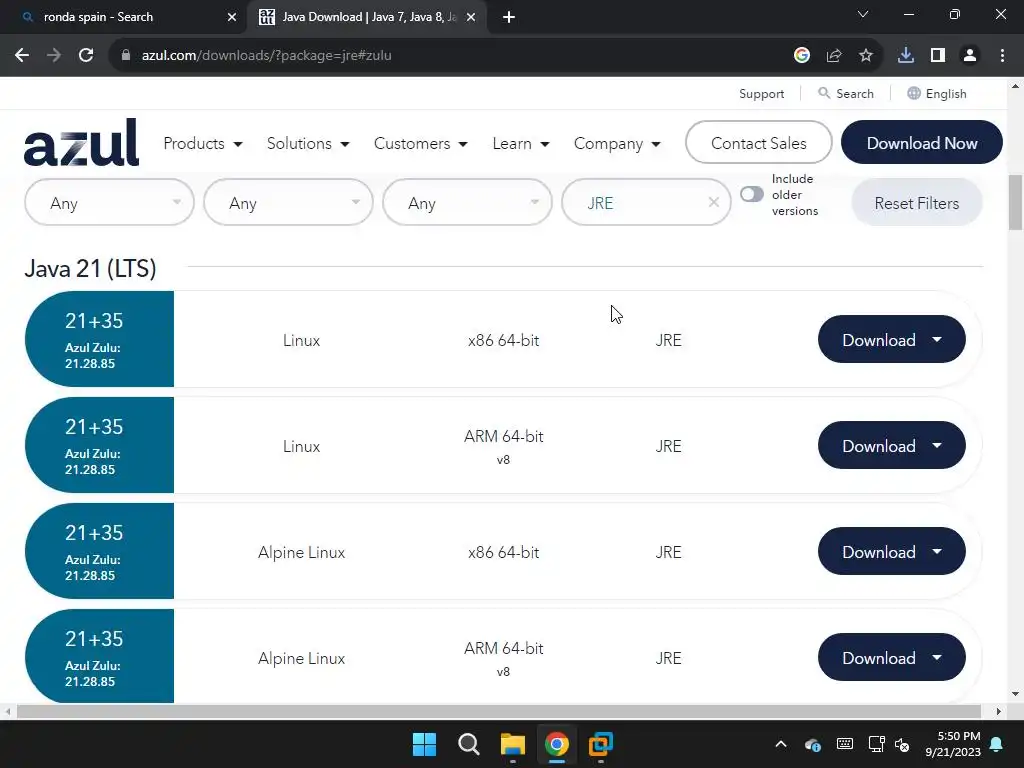Open Chrome three-dot menu
This screenshot has width=1024, height=768.
click(x=1002, y=56)
